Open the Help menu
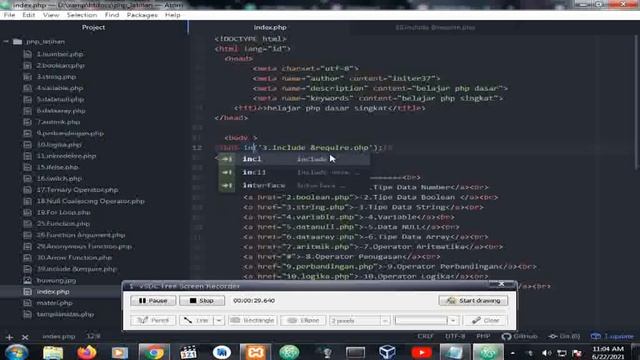640x360 pixels. pos(173,15)
